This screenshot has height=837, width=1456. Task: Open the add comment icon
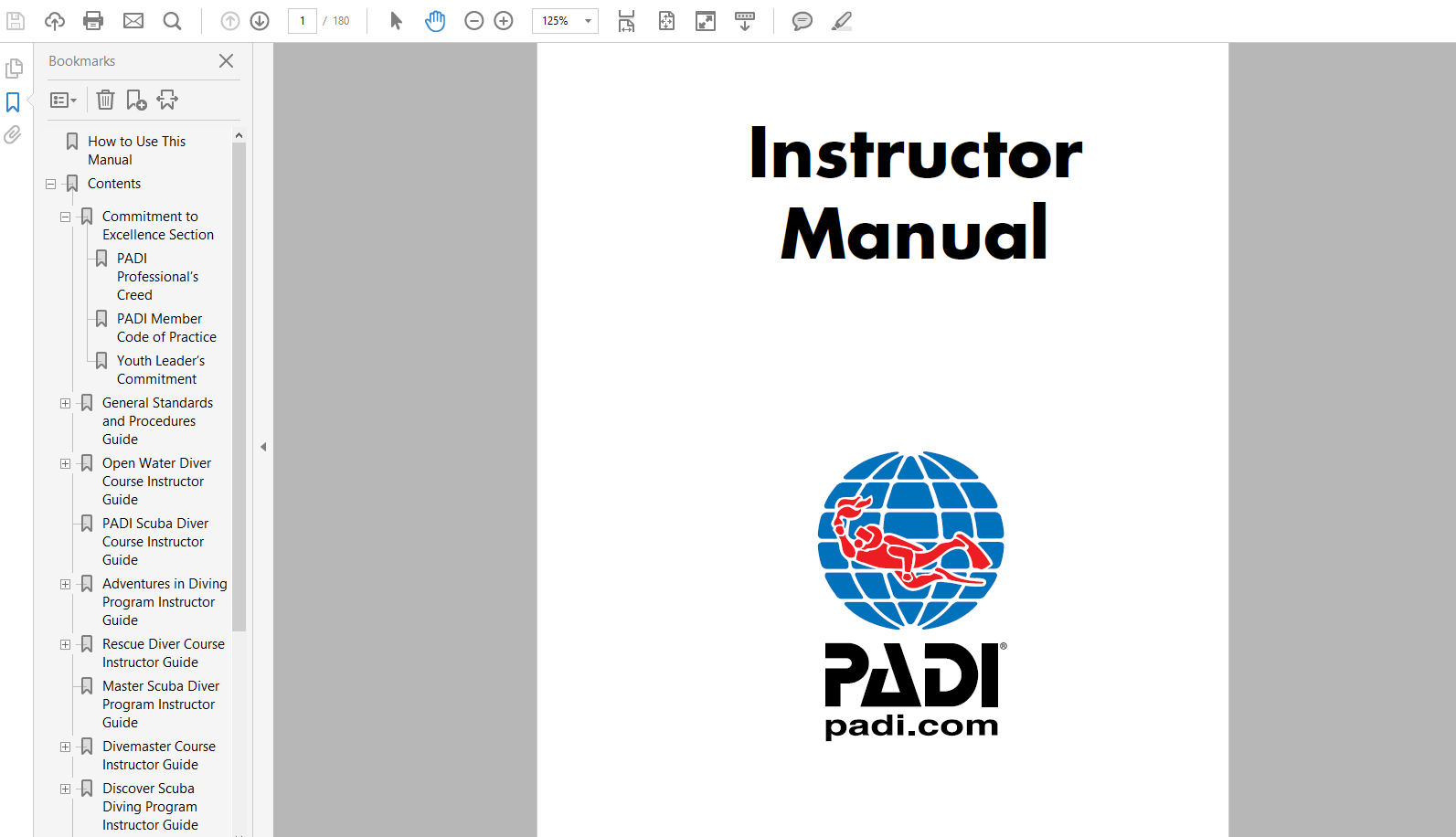[x=802, y=20]
